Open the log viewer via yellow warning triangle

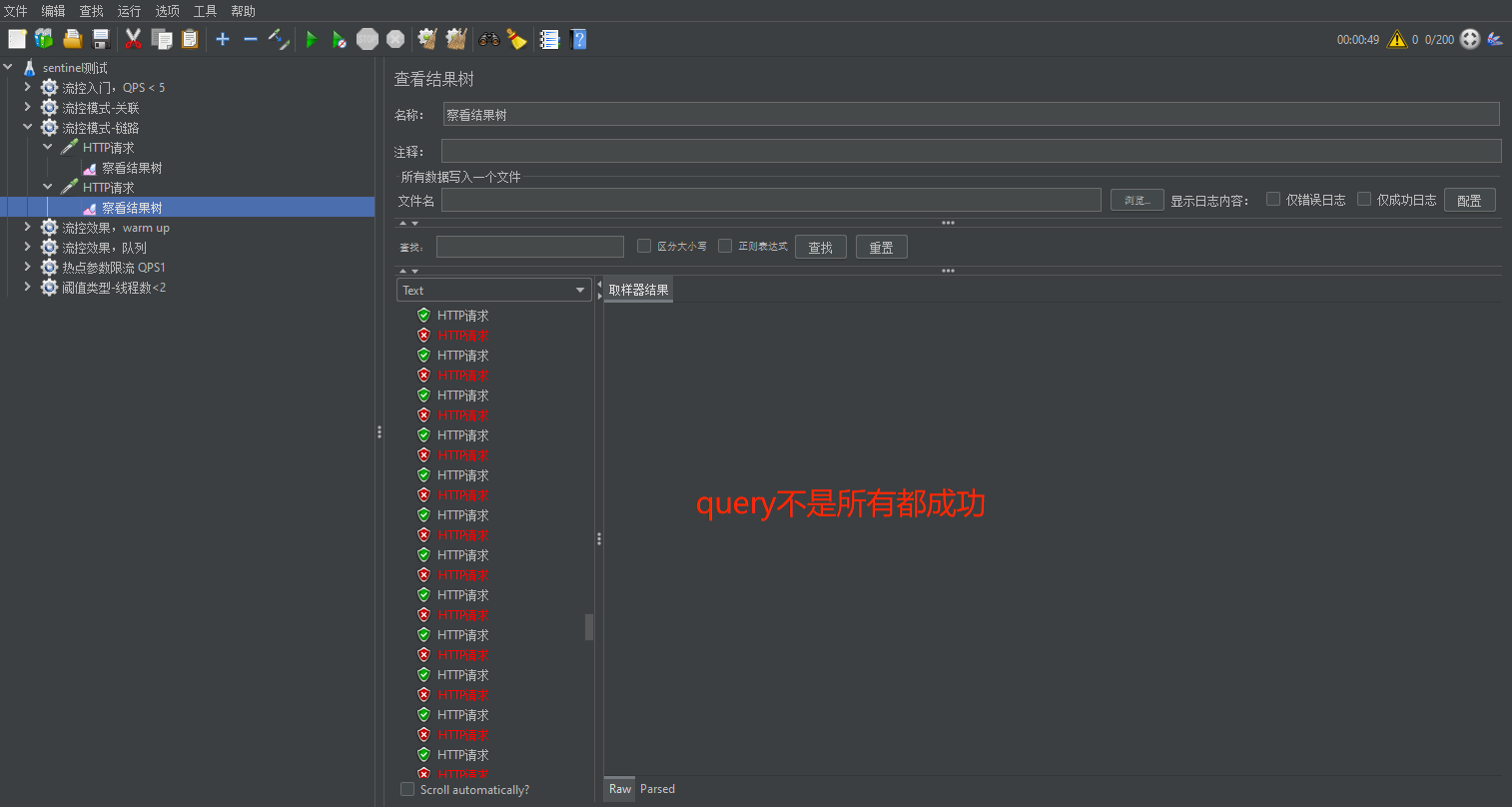tap(1397, 40)
